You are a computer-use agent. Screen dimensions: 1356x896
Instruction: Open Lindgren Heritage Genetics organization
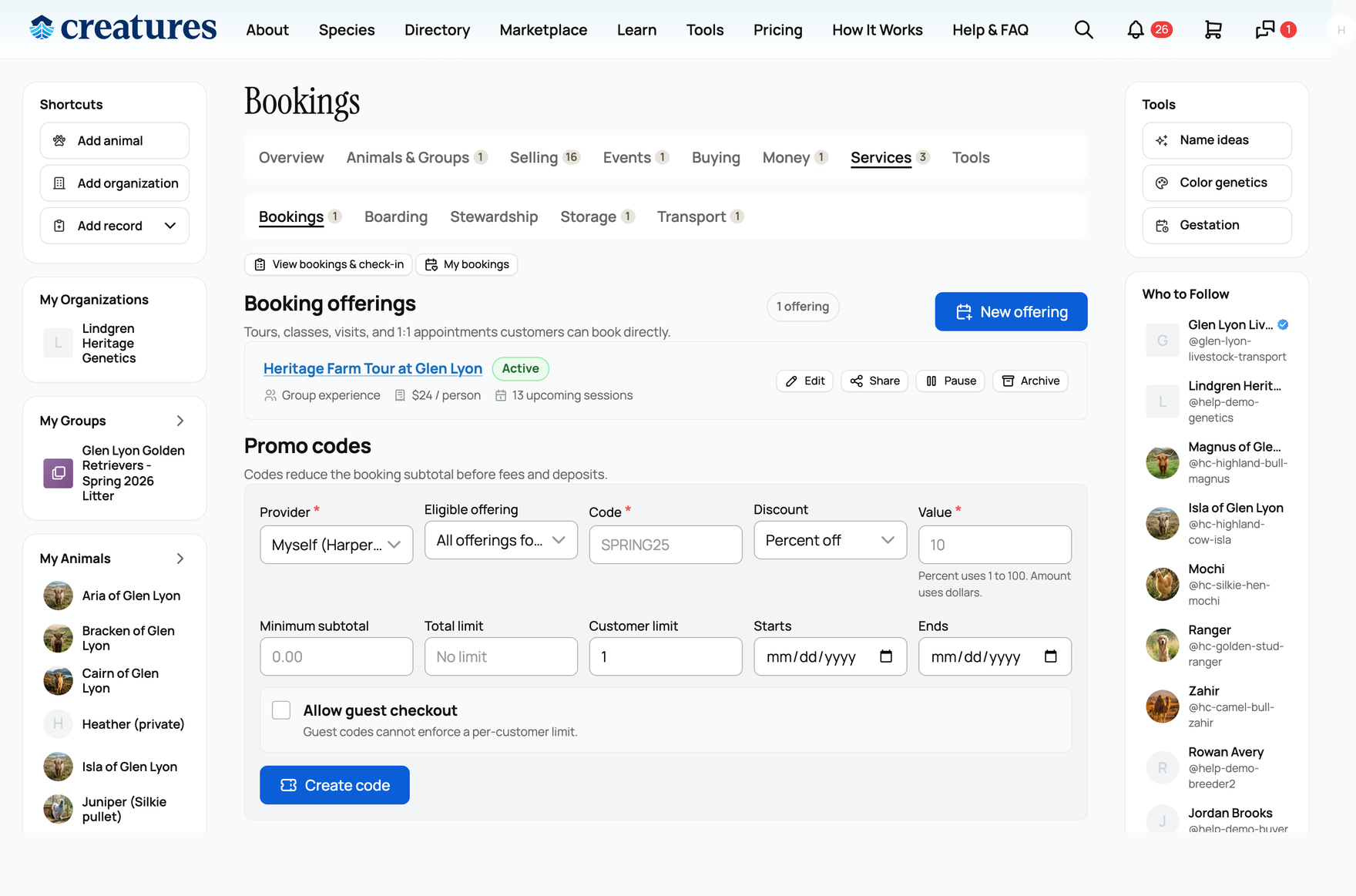[x=115, y=344]
